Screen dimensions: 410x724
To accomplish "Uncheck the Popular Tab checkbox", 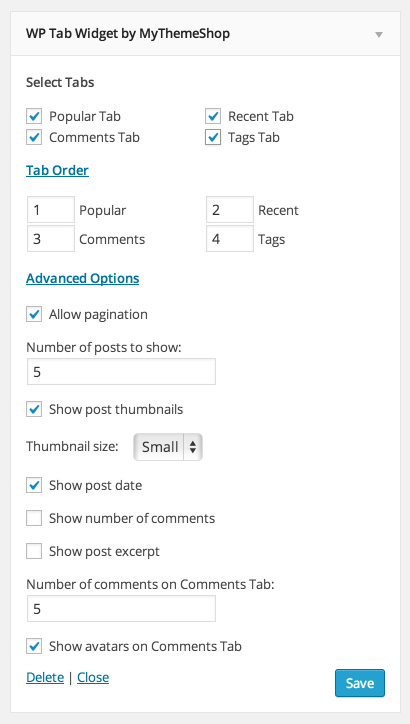I will (34, 116).
